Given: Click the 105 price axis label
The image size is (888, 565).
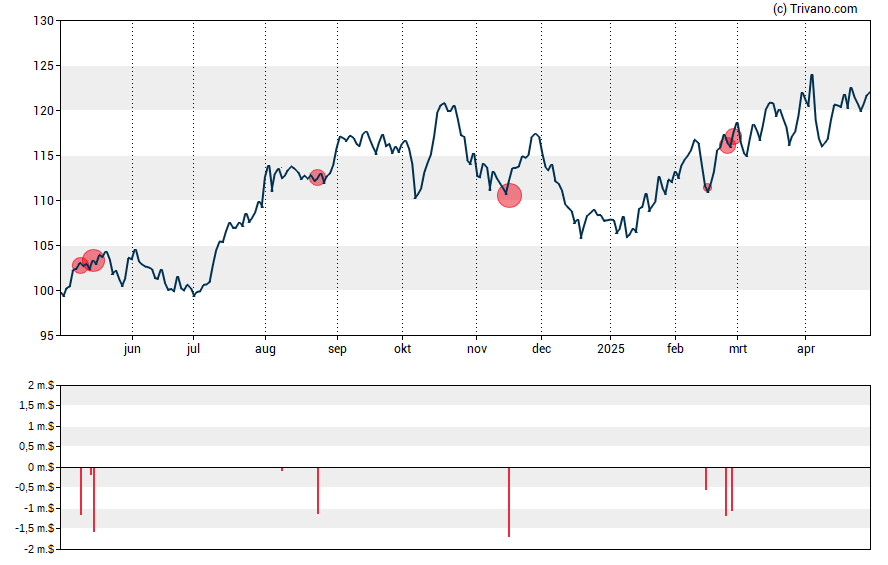Looking at the screenshot, I should [44, 246].
